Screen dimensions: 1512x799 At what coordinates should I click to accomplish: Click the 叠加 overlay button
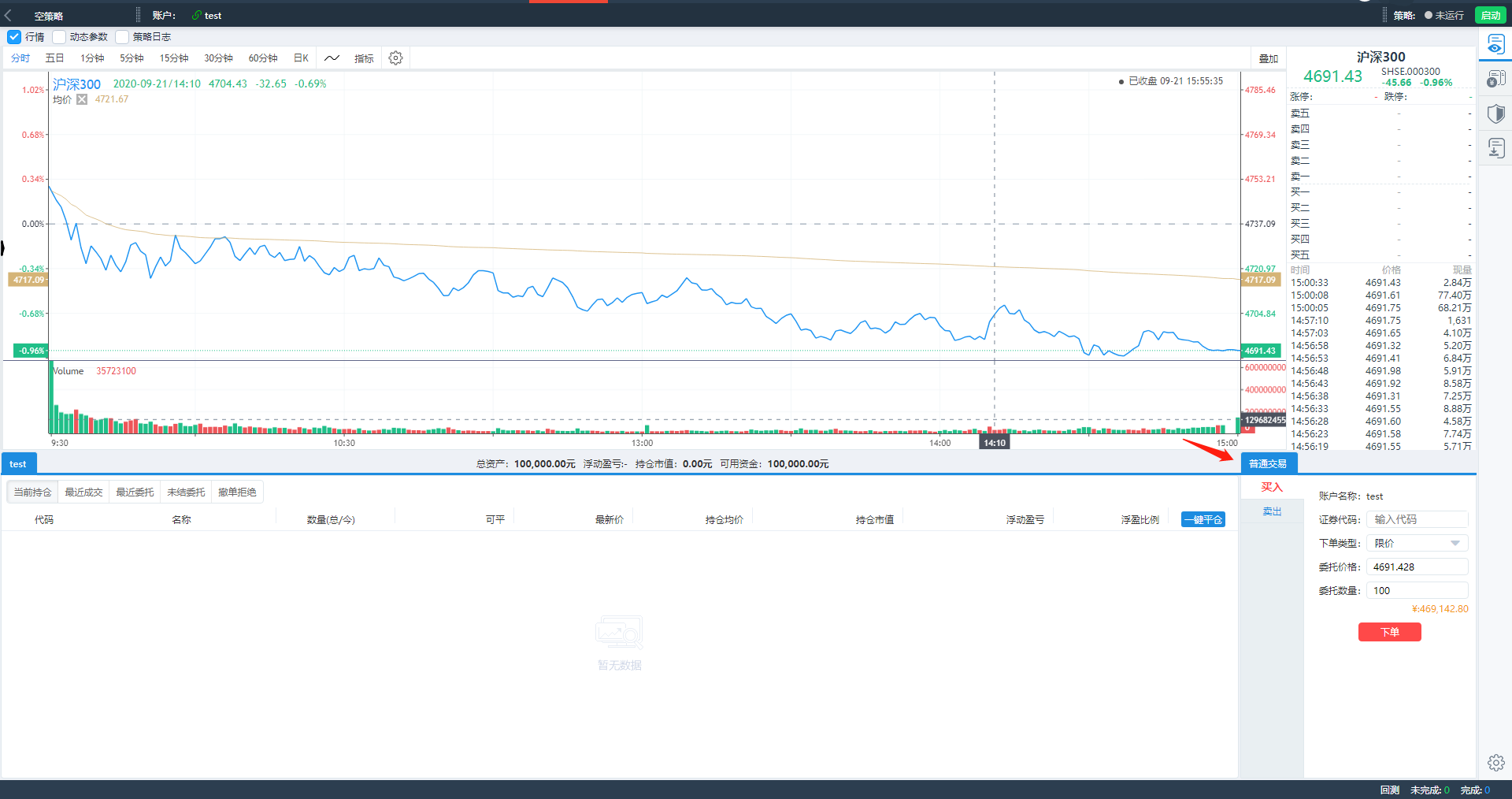pos(1268,58)
